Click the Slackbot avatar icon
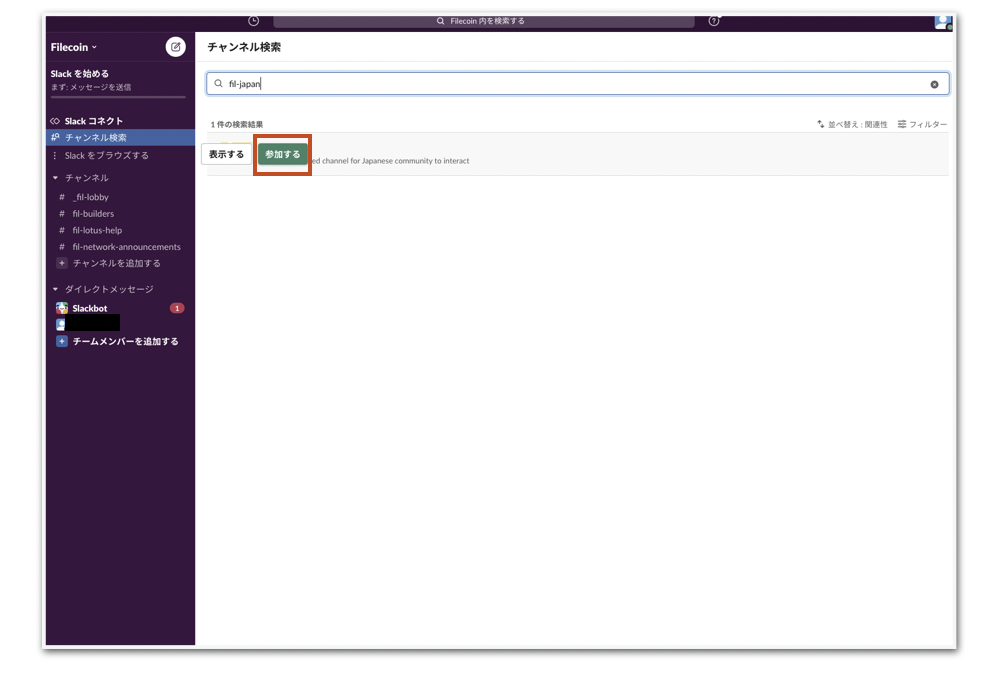1008x678 pixels. (x=62, y=308)
